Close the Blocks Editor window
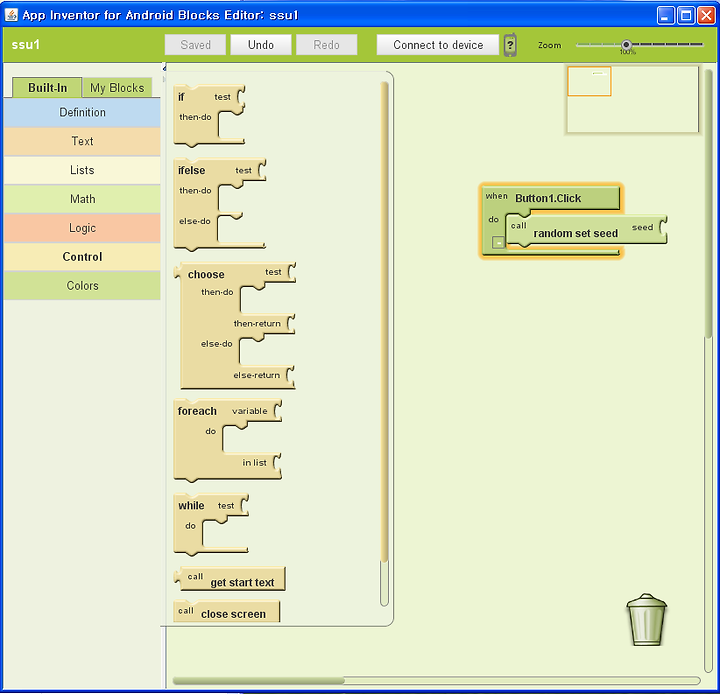The image size is (720, 694). tap(706, 16)
